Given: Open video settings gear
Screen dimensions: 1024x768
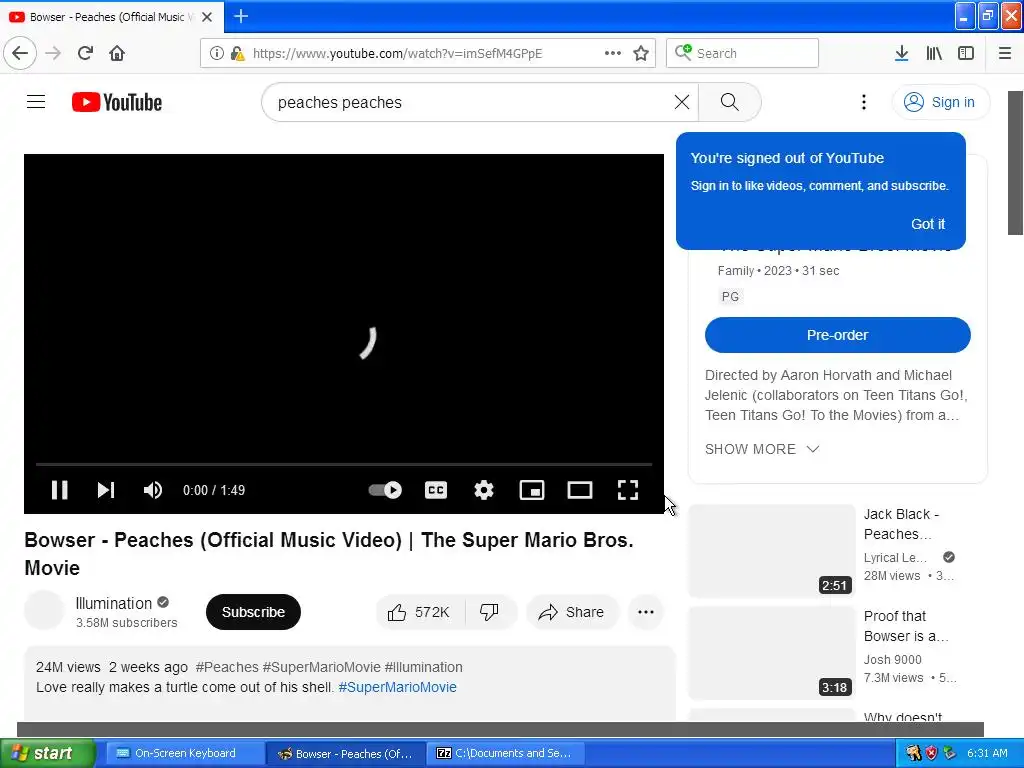Looking at the screenshot, I should click(484, 490).
